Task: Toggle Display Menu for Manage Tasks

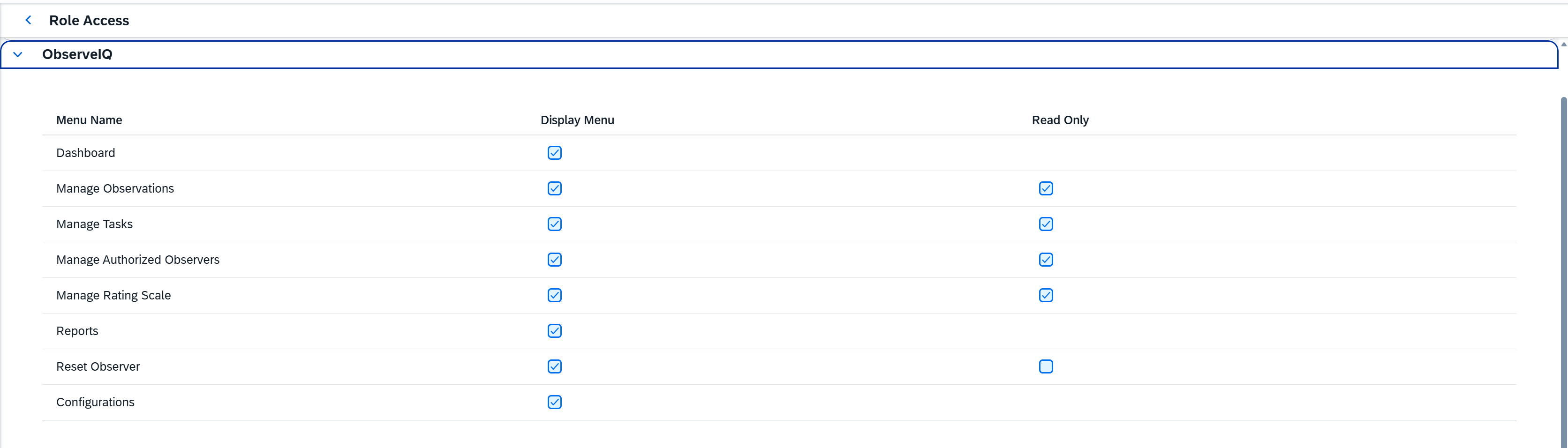Action: (554, 224)
